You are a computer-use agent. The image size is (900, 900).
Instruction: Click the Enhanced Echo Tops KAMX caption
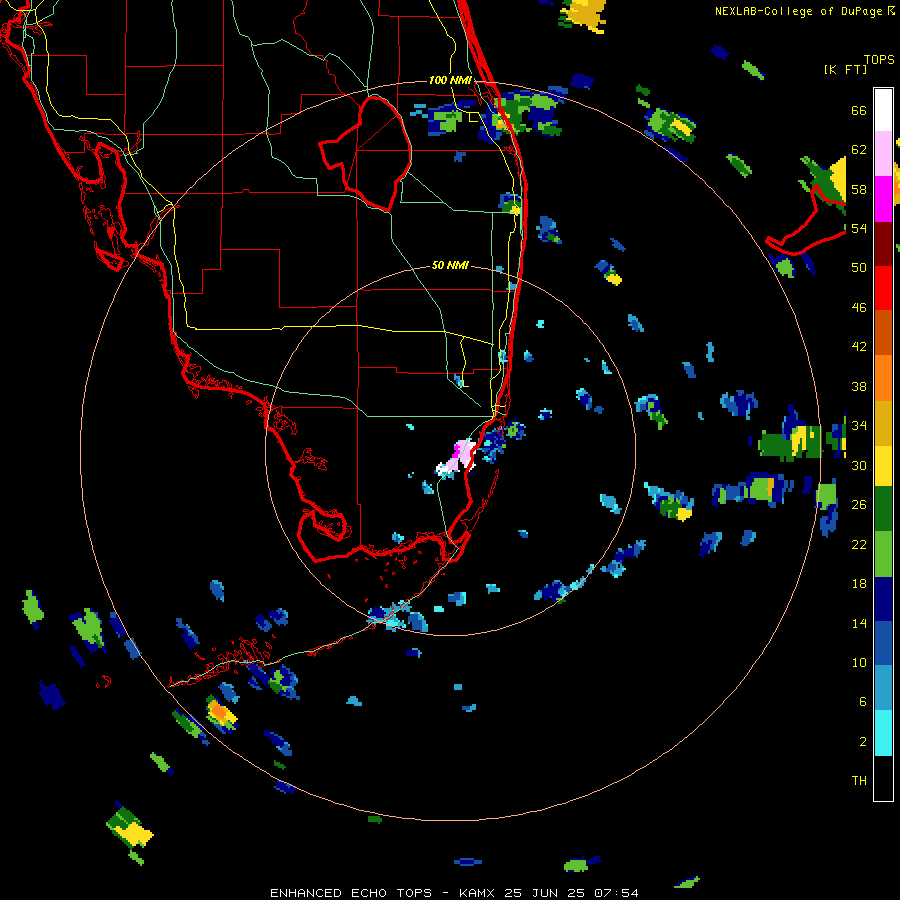(x=454, y=893)
